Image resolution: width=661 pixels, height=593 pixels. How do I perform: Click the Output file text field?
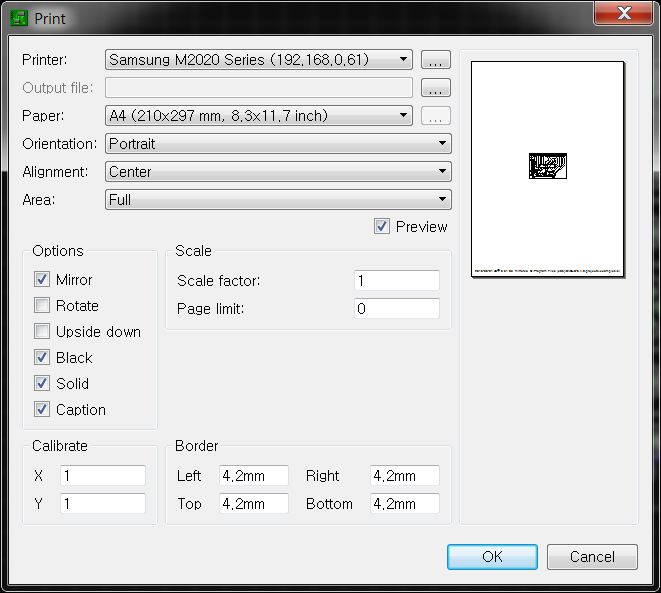259,88
